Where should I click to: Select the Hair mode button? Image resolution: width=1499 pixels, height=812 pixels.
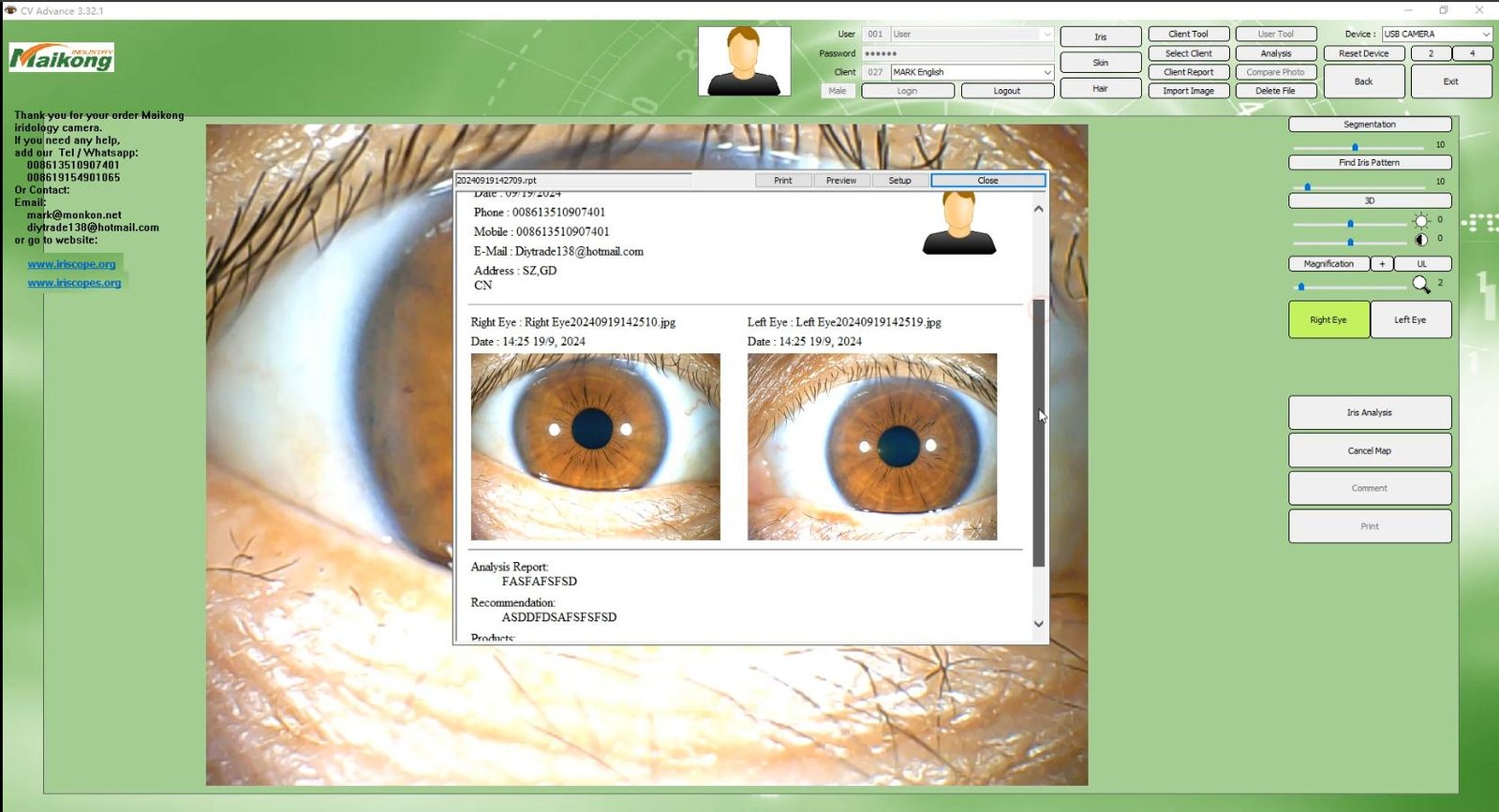[1101, 88]
